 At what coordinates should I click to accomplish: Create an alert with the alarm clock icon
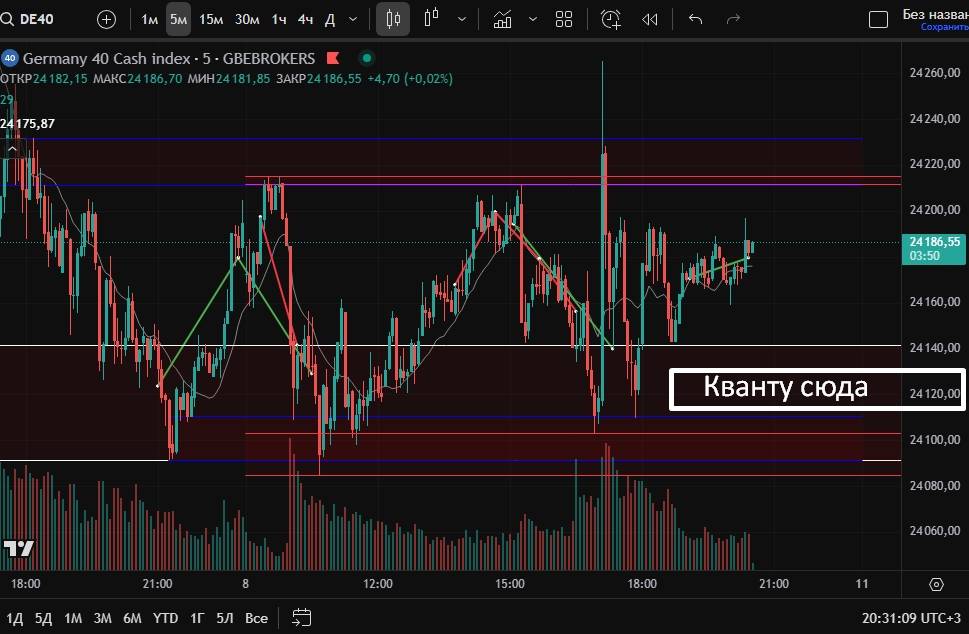pyautogui.click(x=610, y=19)
